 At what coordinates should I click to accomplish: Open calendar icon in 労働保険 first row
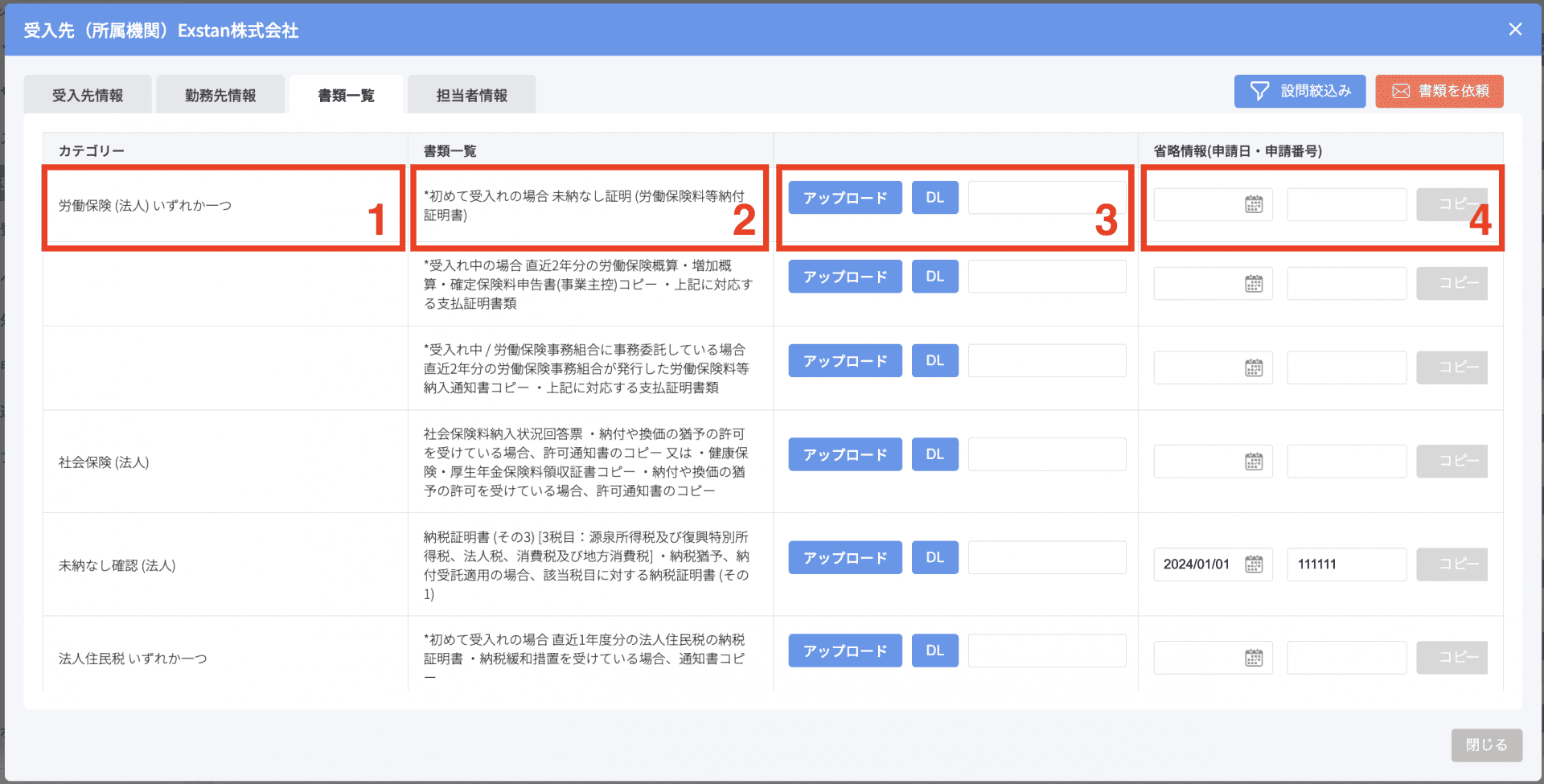(x=1254, y=205)
